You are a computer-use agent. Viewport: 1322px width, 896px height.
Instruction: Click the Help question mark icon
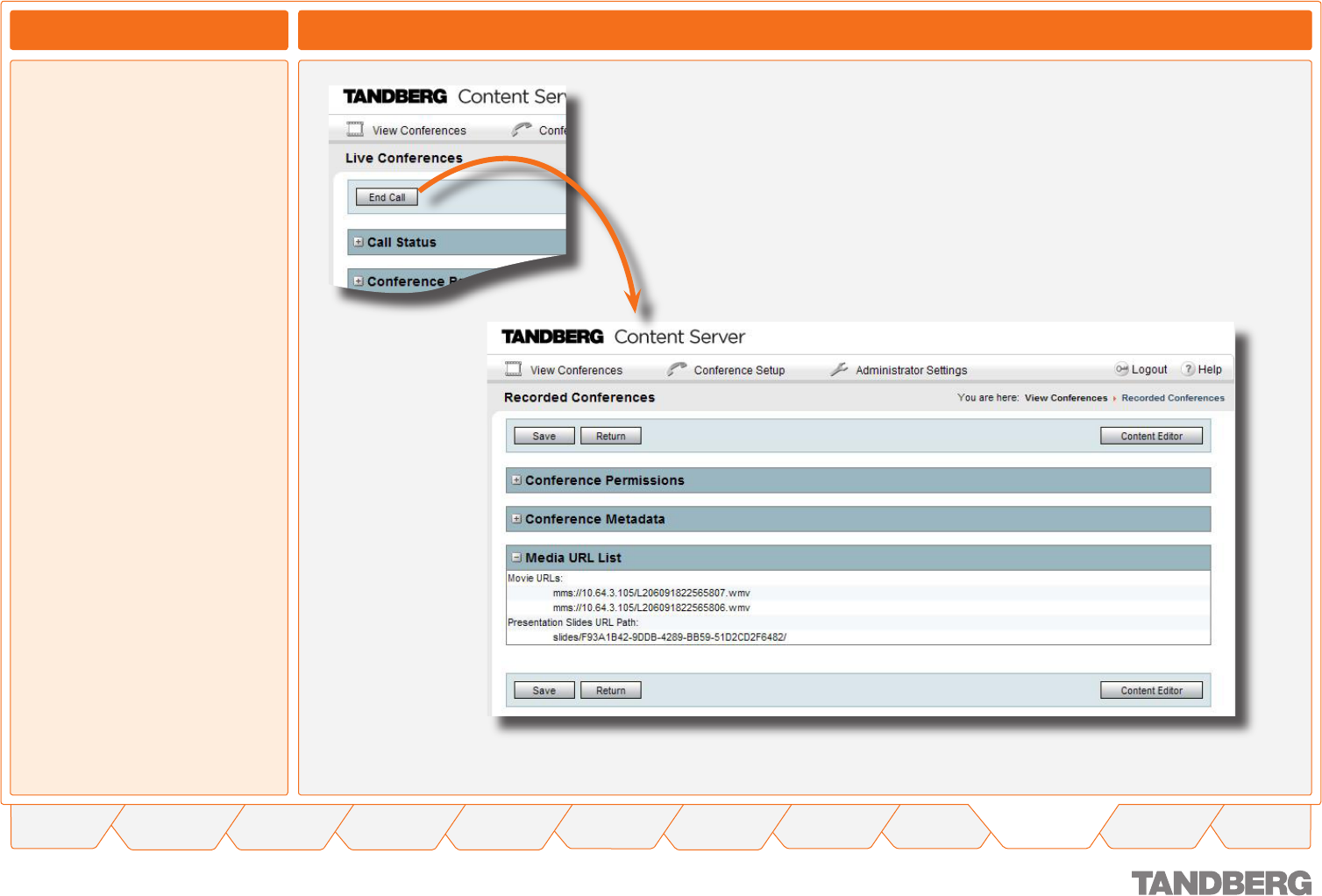pyautogui.click(x=1188, y=369)
